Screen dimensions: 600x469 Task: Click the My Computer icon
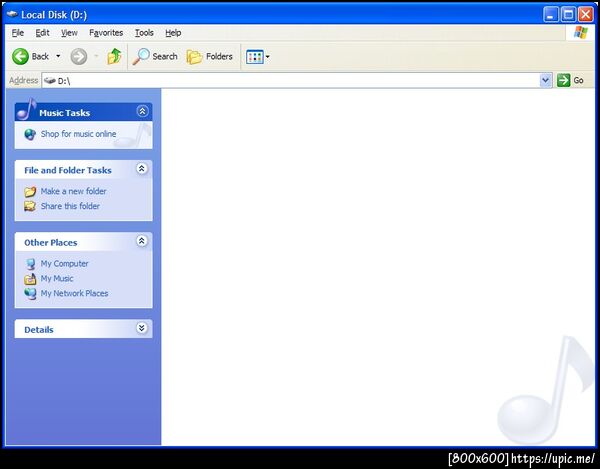[x=30, y=264]
